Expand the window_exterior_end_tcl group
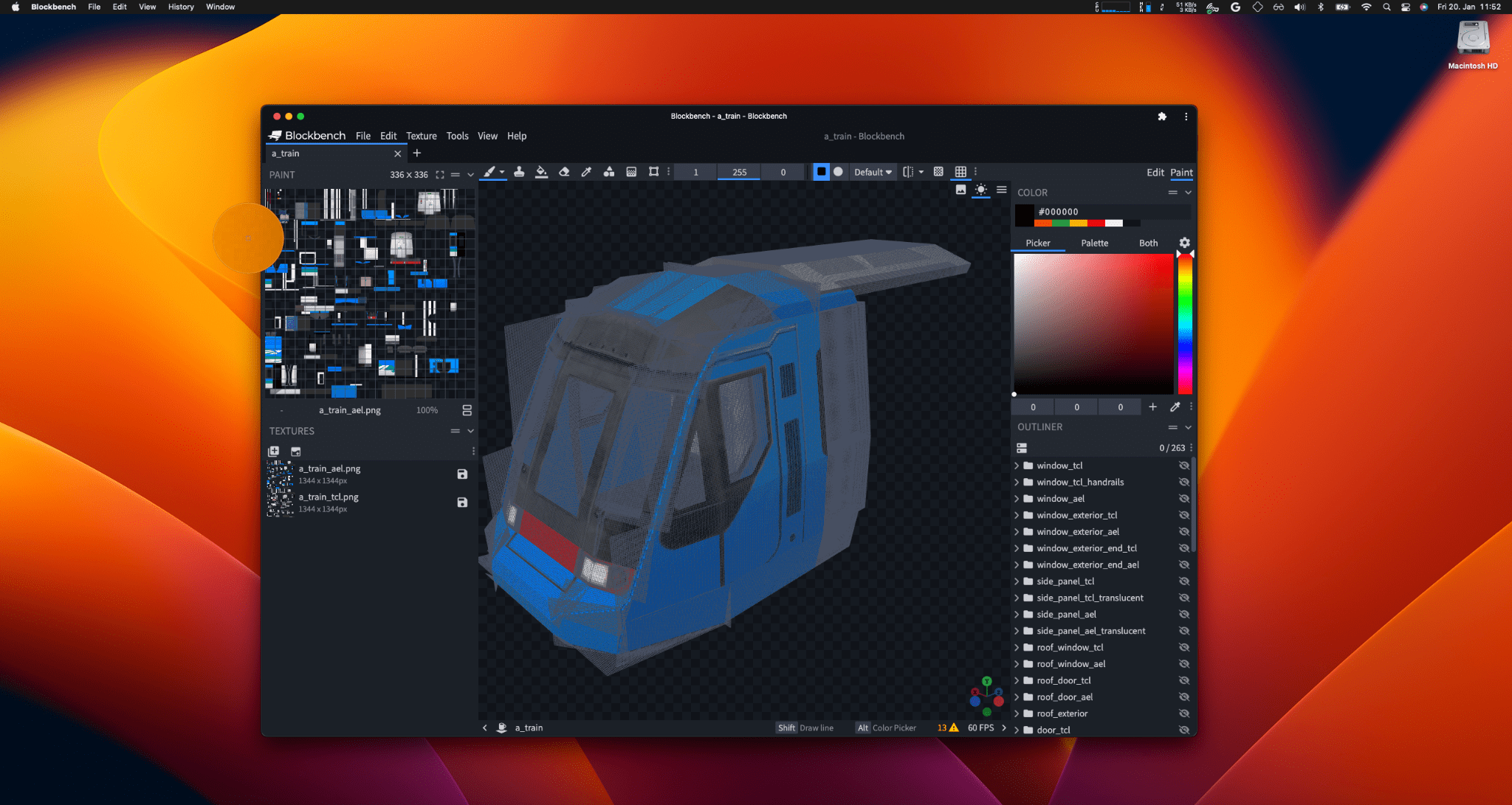Image resolution: width=1512 pixels, height=805 pixels. pyautogui.click(x=1019, y=548)
